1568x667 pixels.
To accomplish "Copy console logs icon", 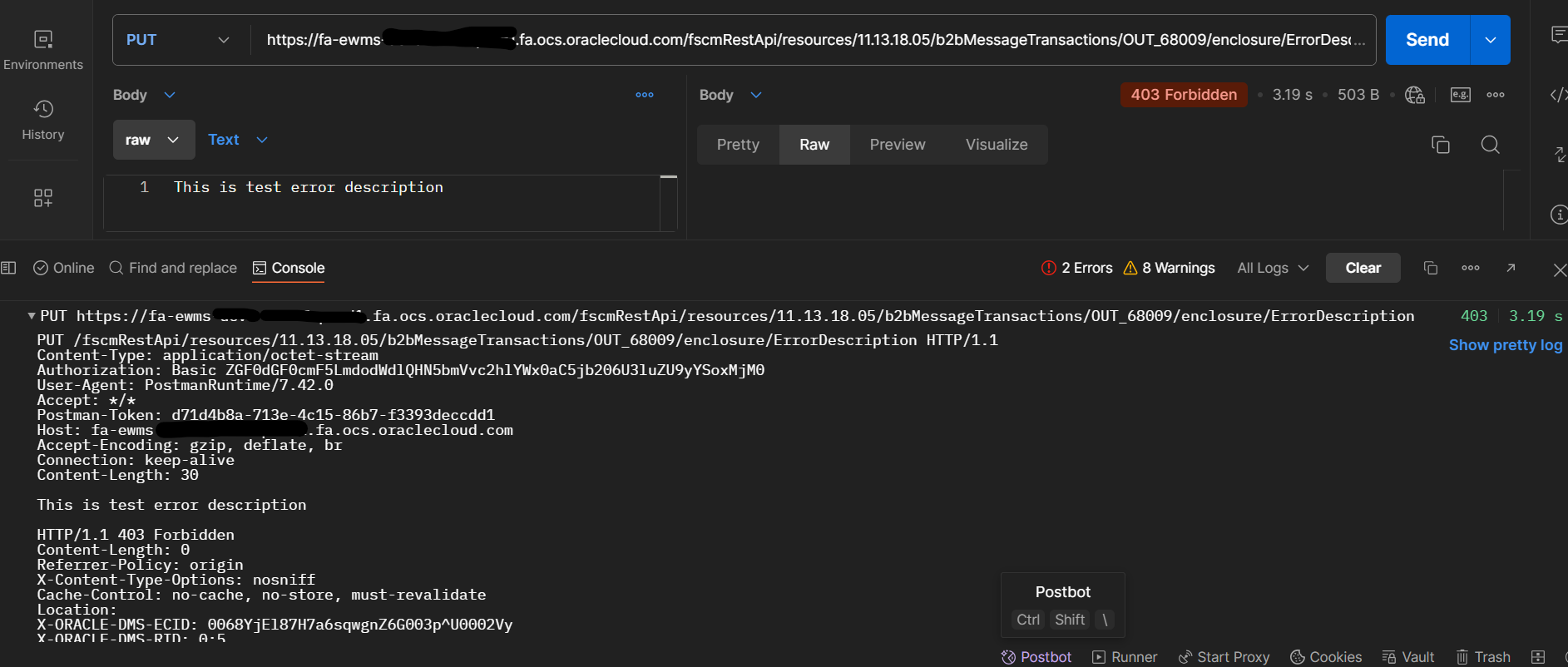I will pyautogui.click(x=1431, y=268).
